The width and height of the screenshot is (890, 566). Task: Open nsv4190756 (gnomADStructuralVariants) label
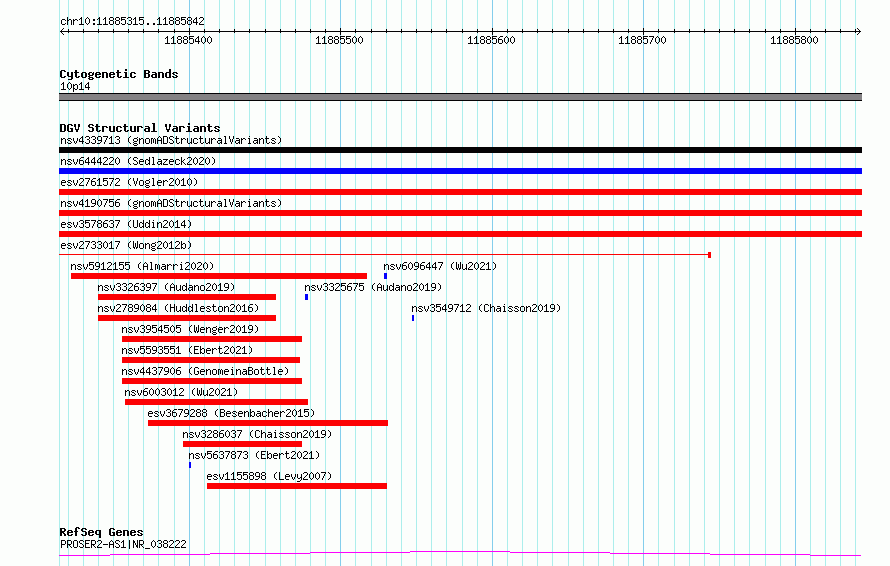(x=171, y=203)
